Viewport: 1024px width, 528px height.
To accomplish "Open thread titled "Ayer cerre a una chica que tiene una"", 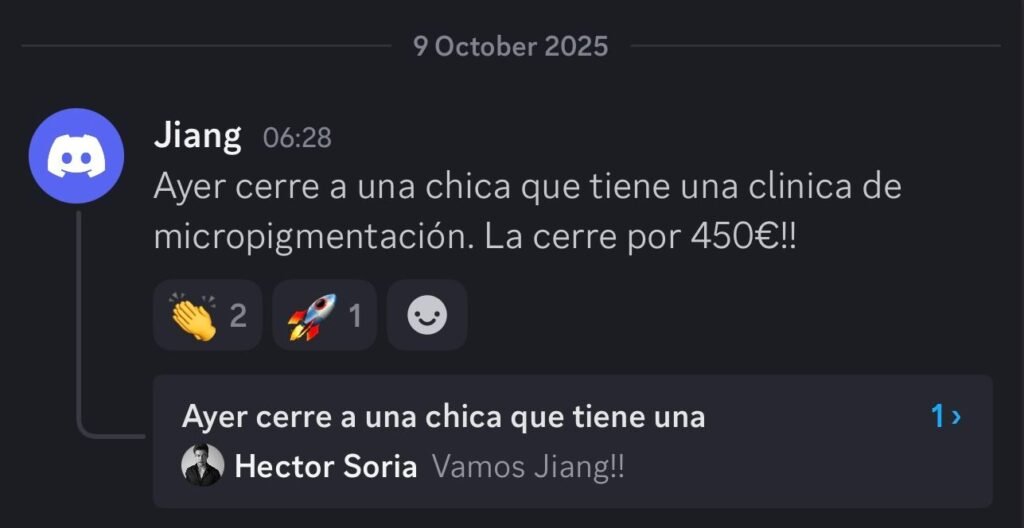I will pos(443,417).
